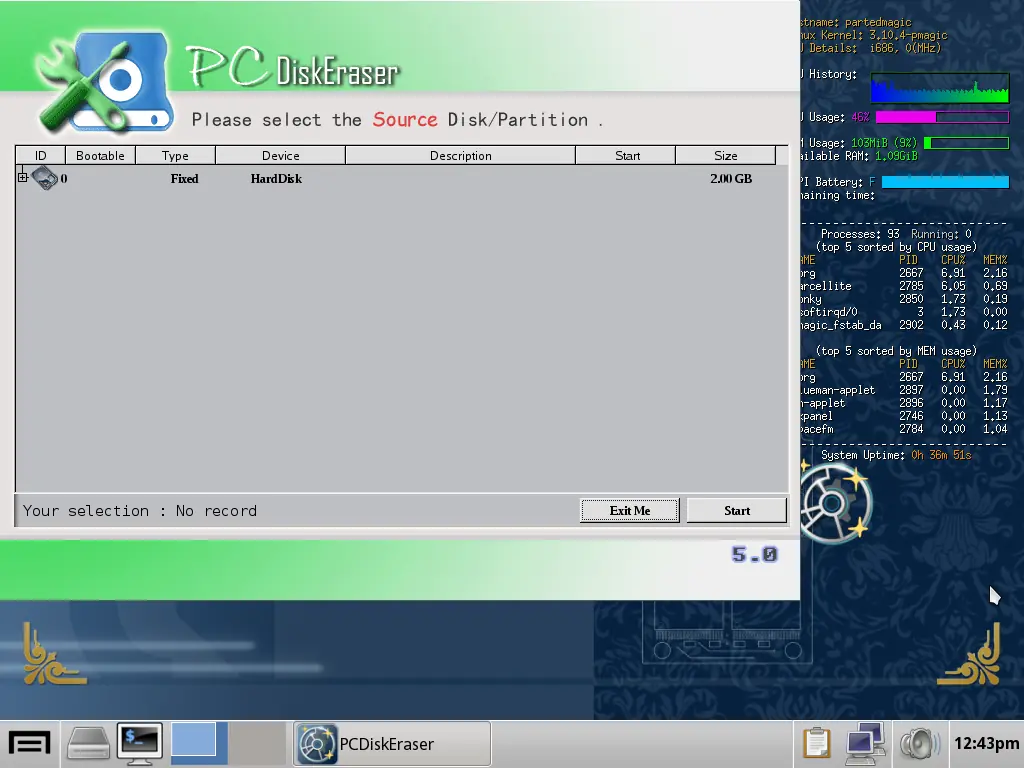Click the Size column header
Image resolution: width=1024 pixels, height=768 pixels.
click(x=726, y=155)
